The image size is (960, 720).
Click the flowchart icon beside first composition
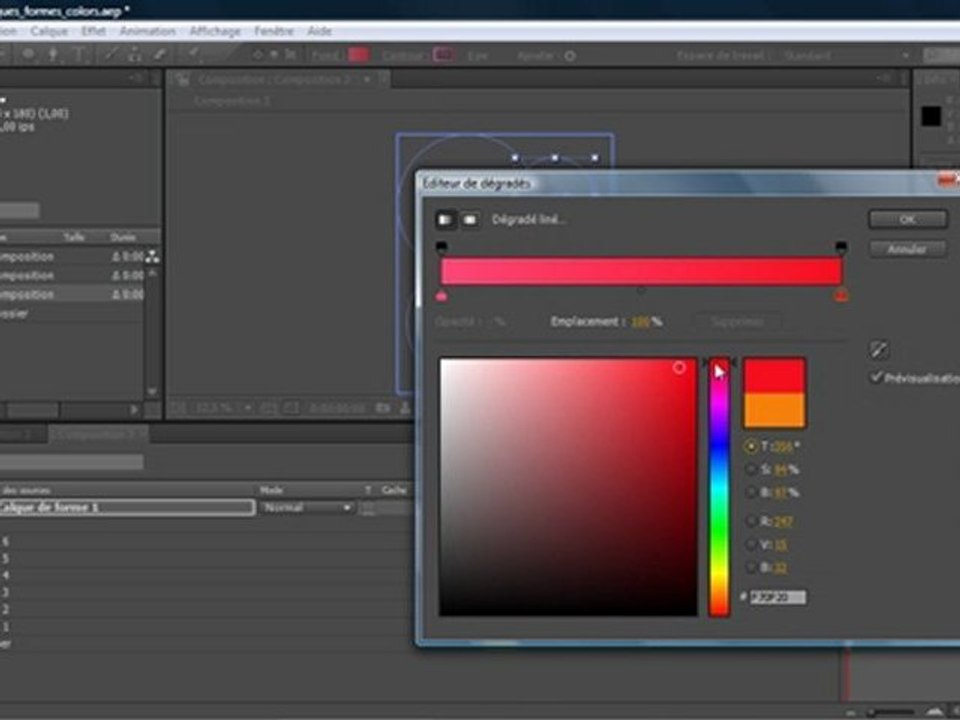coord(152,257)
